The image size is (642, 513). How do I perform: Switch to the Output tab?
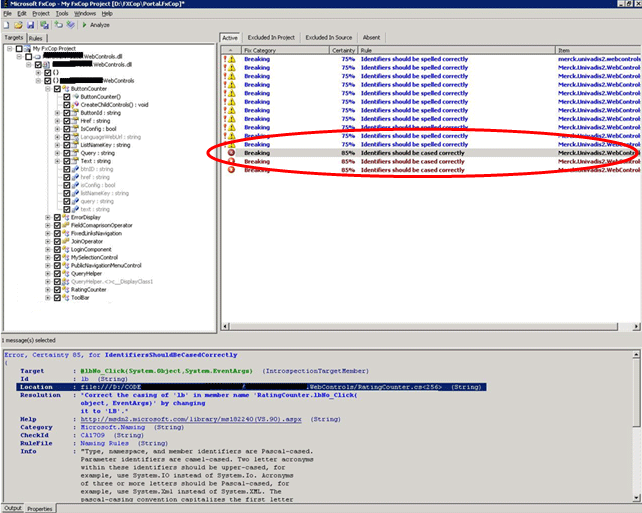pyautogui.click(x=13, y=508)
